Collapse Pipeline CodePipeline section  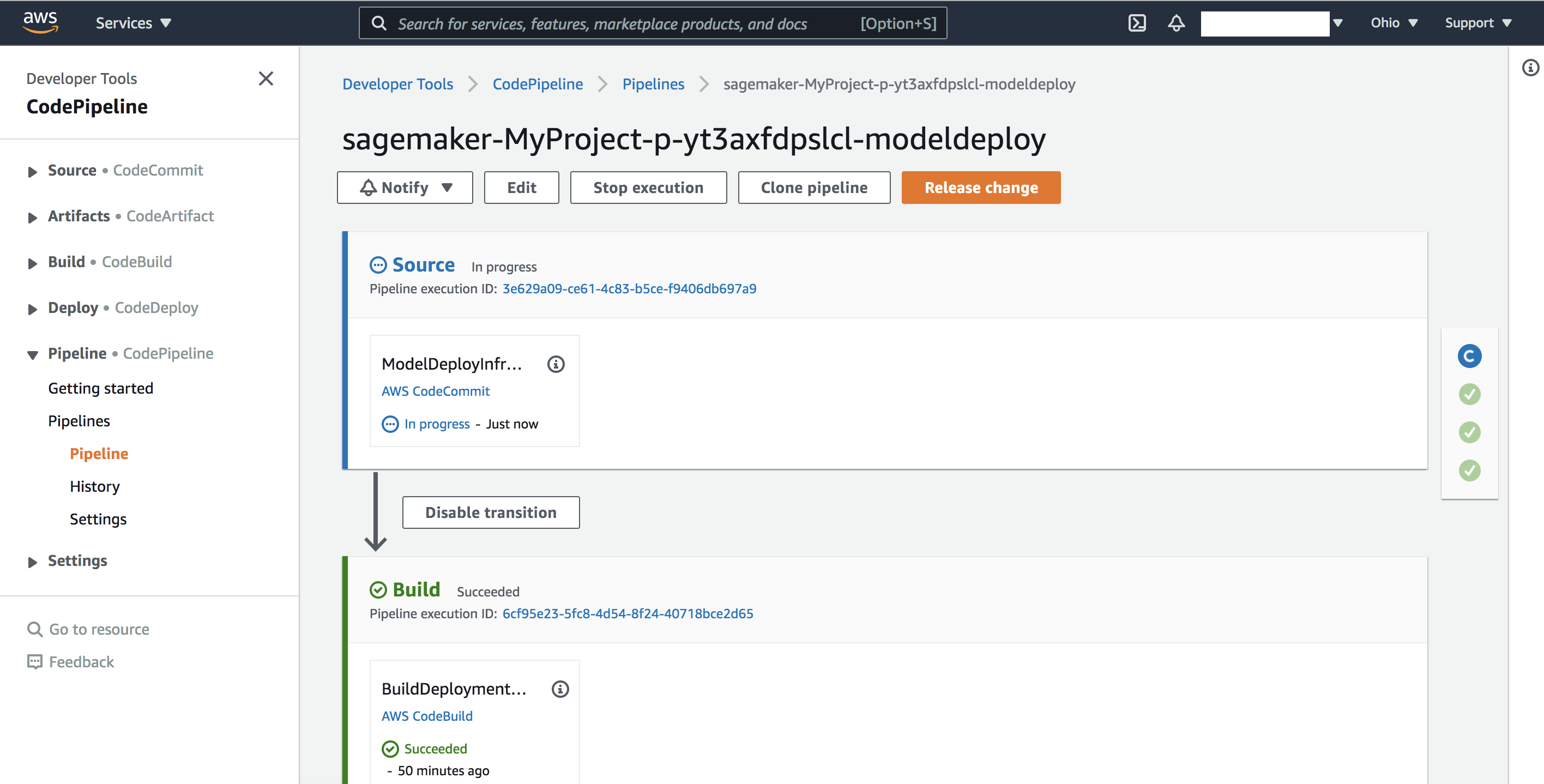click(x=32, y=355)
